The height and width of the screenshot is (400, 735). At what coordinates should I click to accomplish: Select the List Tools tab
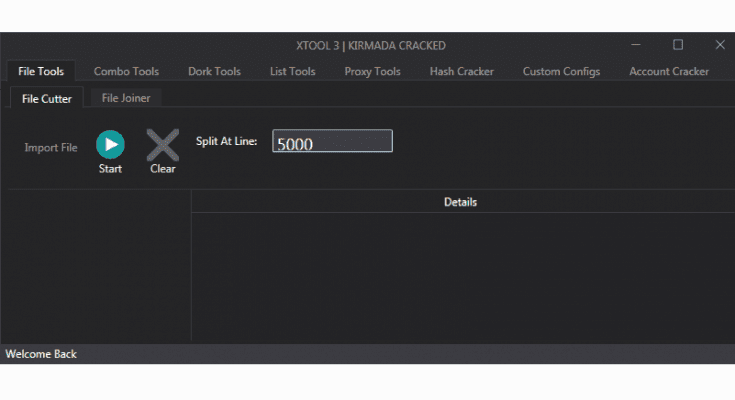point(292,72)
